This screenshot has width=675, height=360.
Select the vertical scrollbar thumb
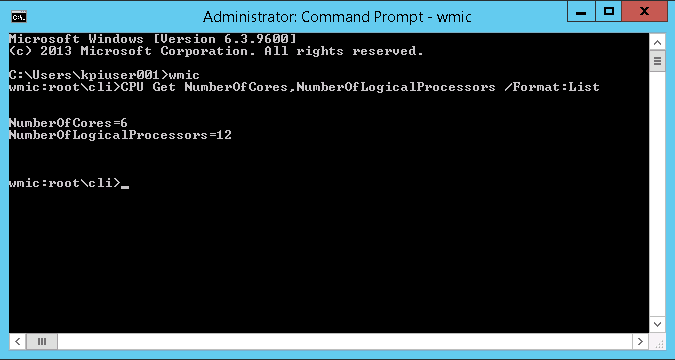pyautogui.click(x=657, y=61)
